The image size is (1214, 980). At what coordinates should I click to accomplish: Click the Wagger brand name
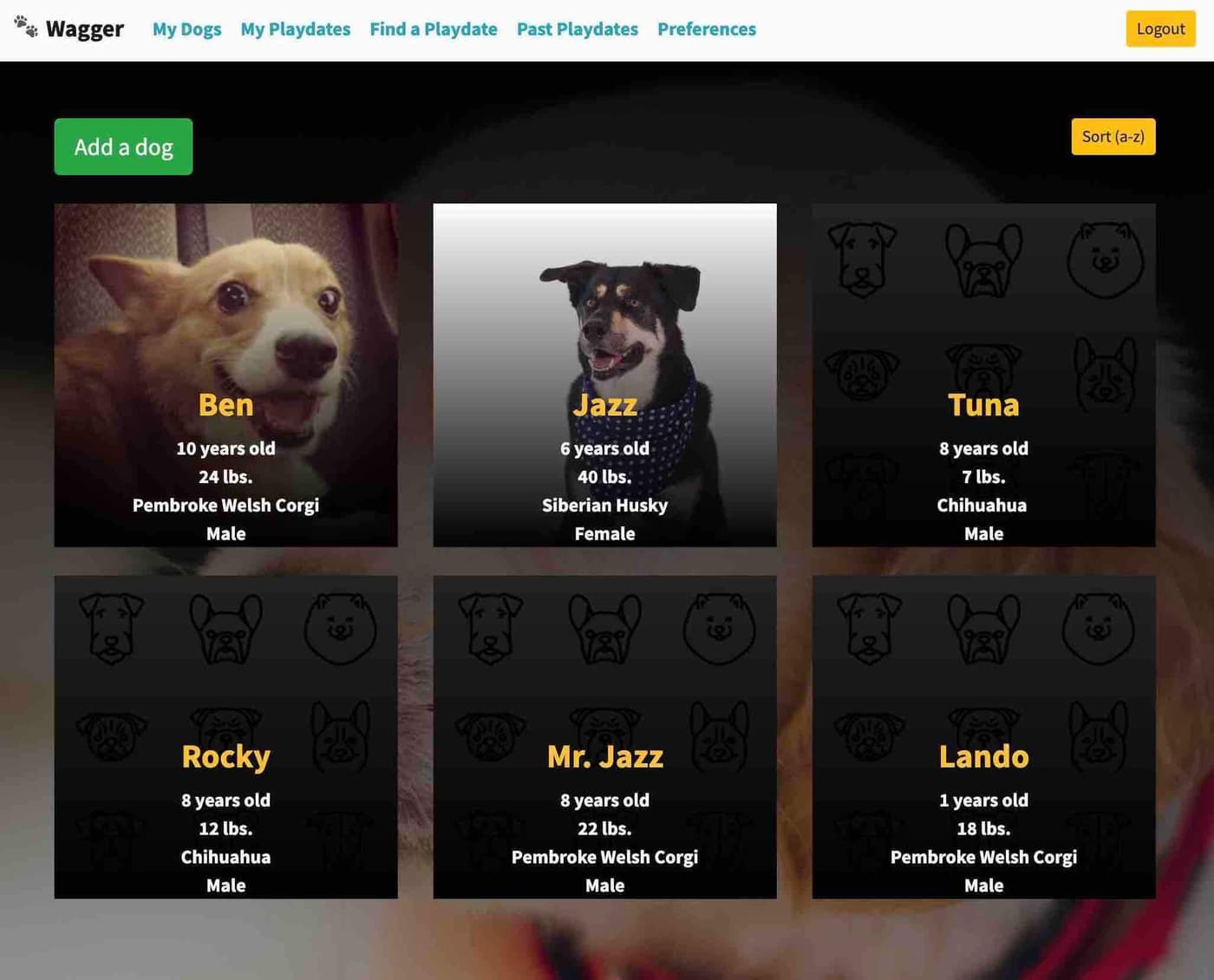[x=85, y=29]
